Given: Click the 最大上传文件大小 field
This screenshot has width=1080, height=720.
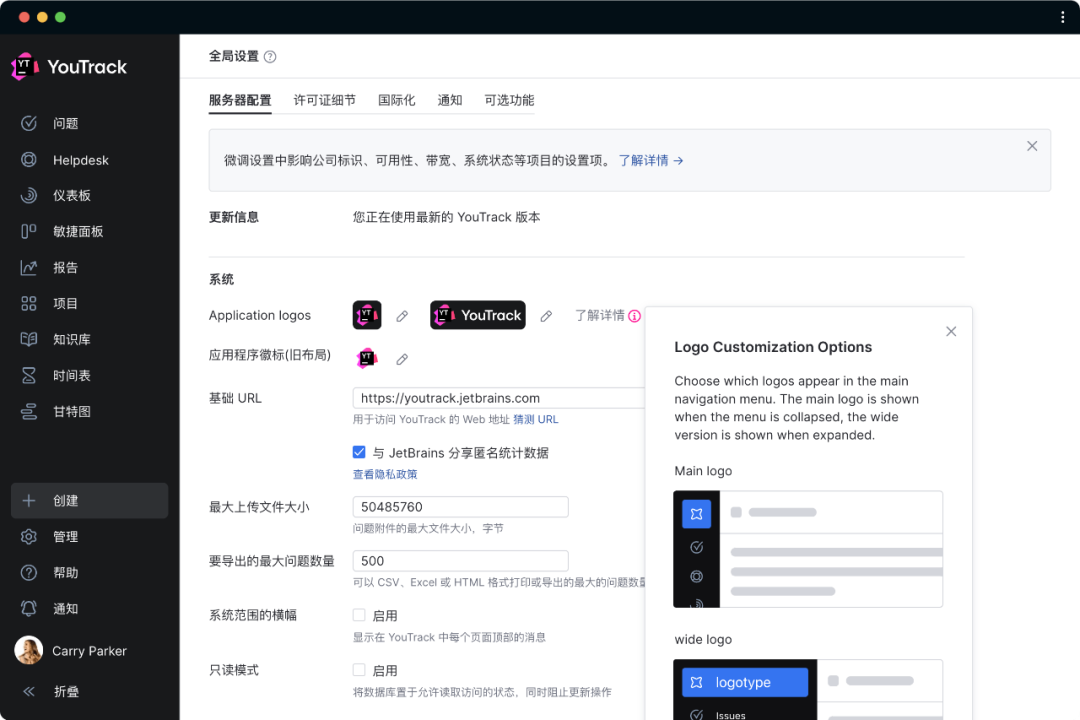Looking at the screenshot, I should click(x=461, y=507).
